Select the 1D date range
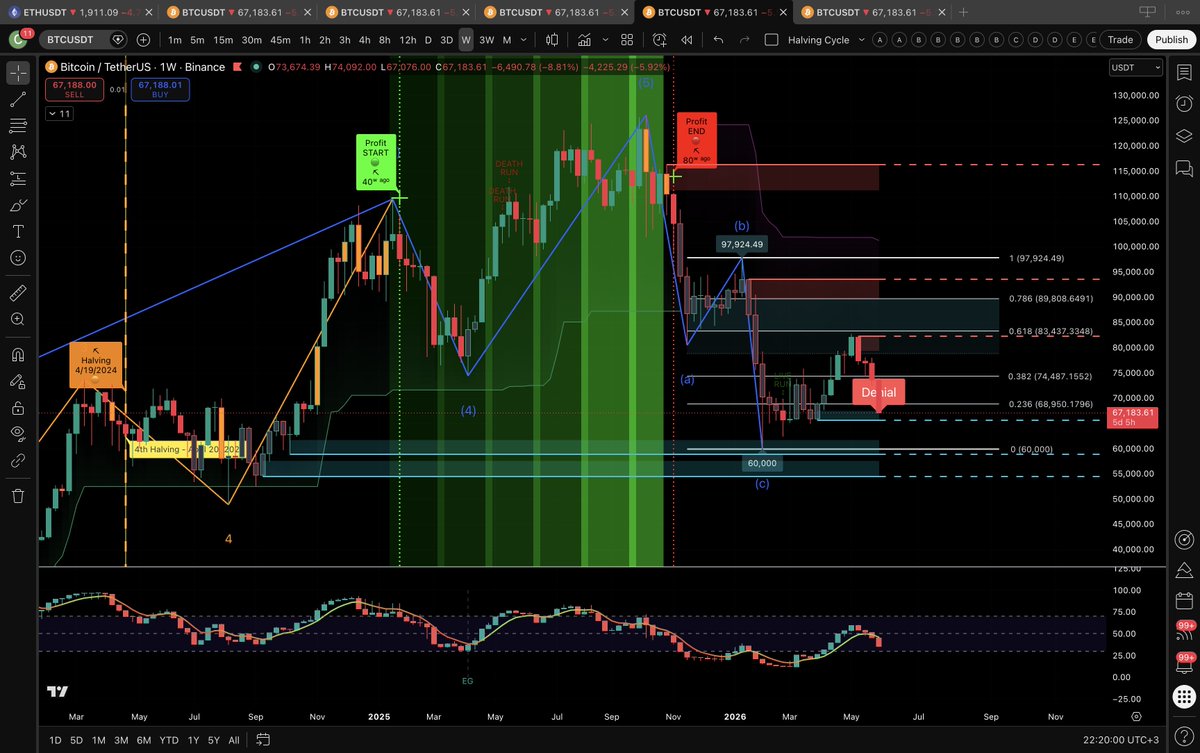1200x753 pixels. [x=55, y=740]
